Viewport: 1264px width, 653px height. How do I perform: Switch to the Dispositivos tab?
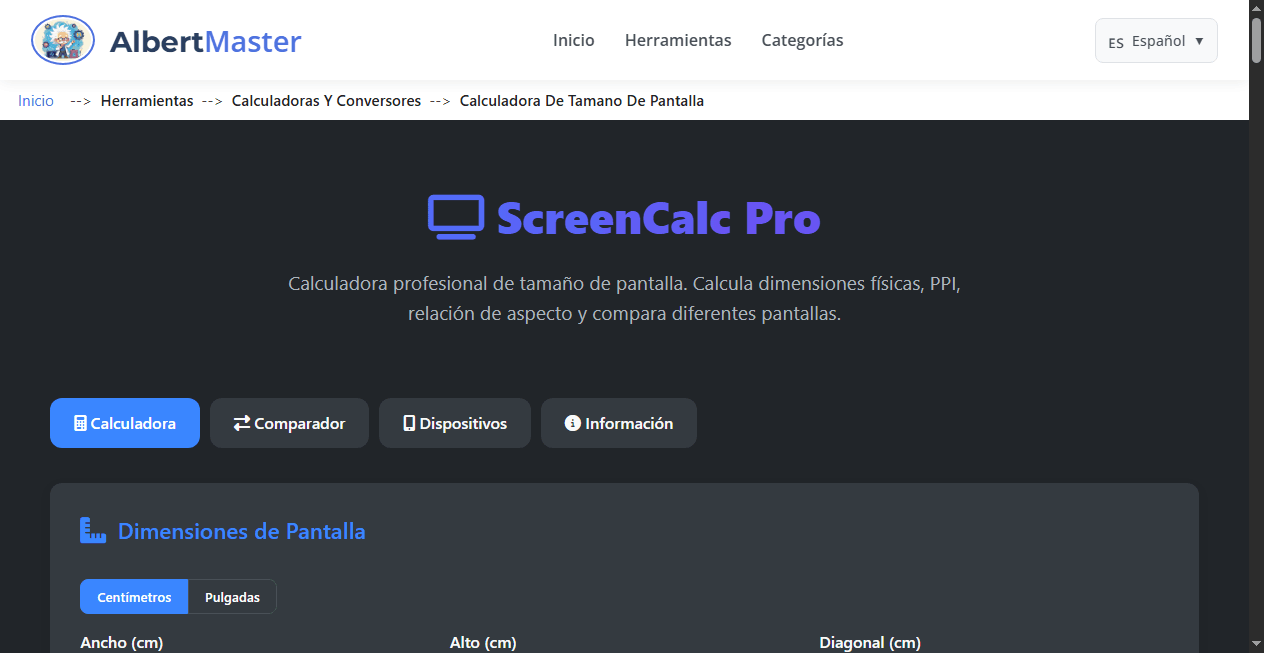455,423
